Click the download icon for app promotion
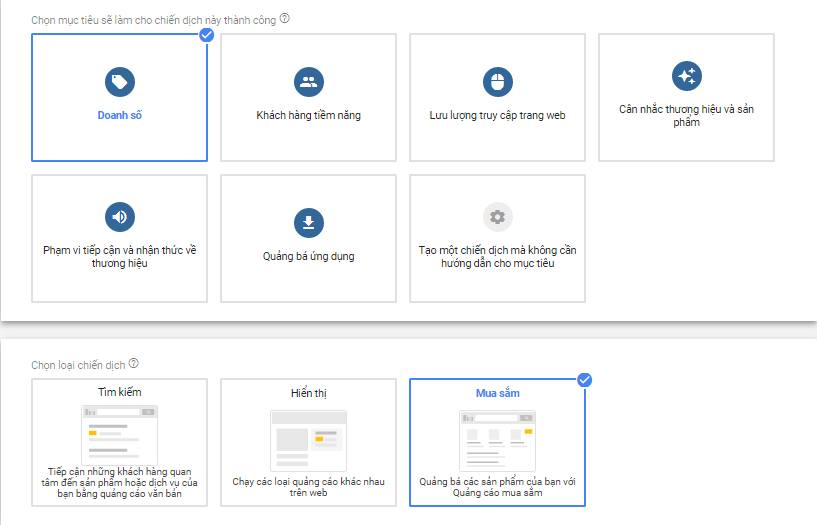 pyautogui.click(x=308, y=222)
